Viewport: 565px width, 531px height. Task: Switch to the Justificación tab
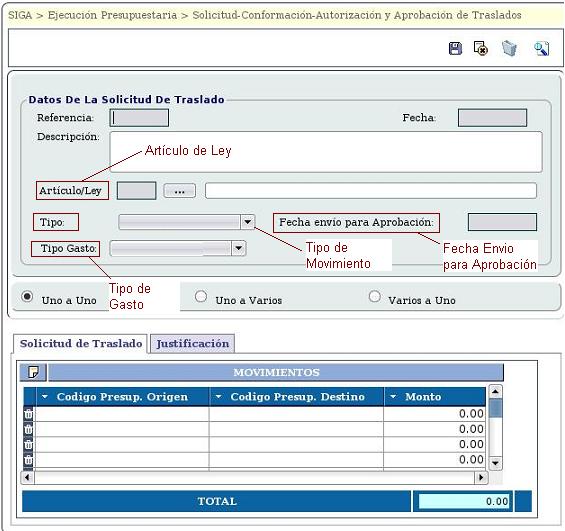(192, 343)
